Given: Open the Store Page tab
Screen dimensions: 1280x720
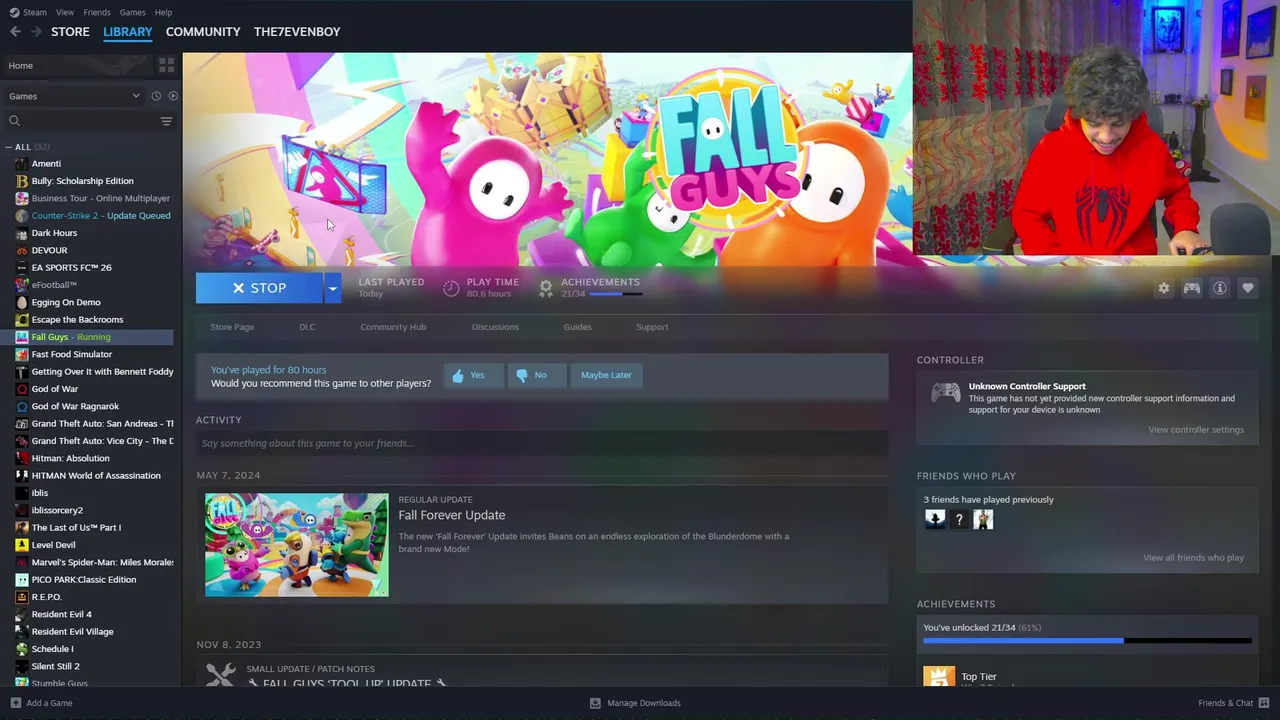Looking at the screenshot, I should point(232,327).
